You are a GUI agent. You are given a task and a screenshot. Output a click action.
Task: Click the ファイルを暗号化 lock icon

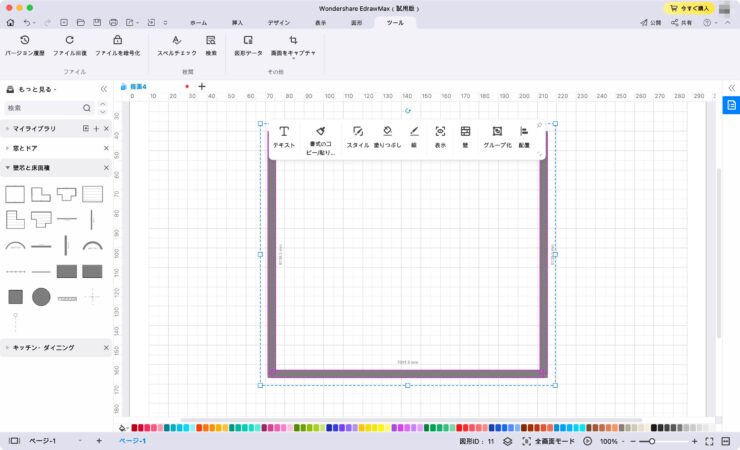(118, 40)
